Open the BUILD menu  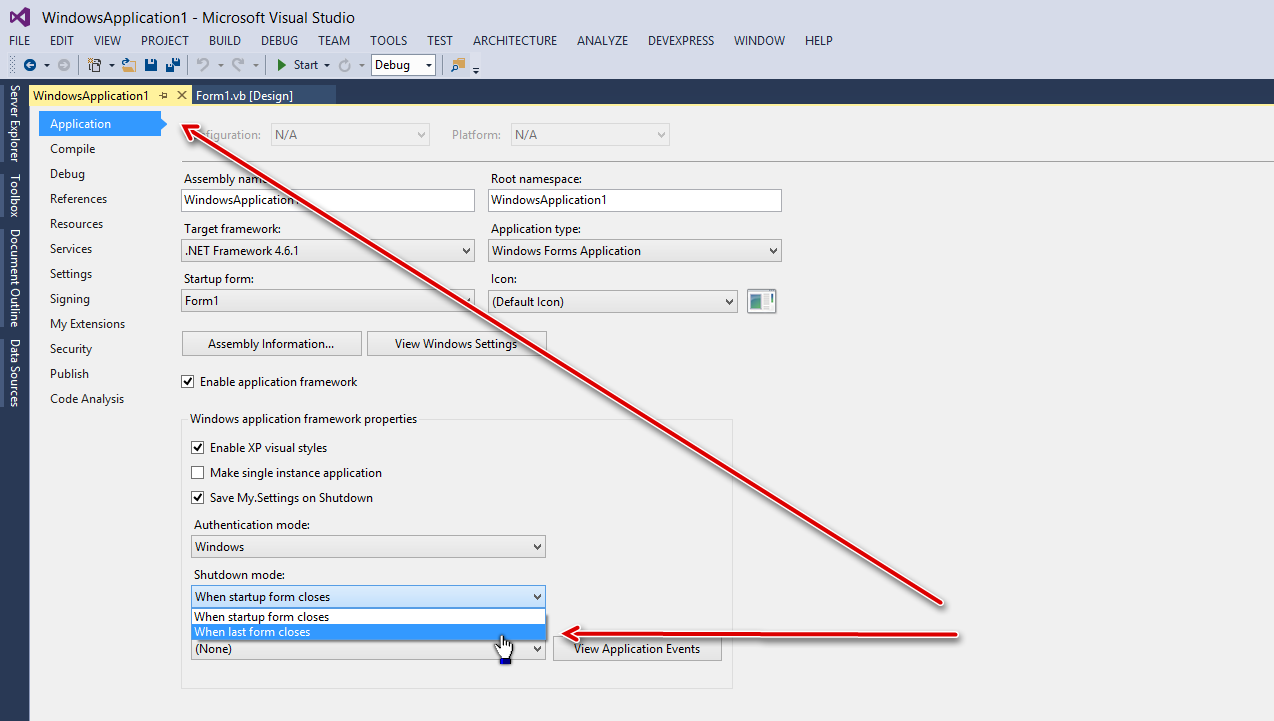pos(224,41)
